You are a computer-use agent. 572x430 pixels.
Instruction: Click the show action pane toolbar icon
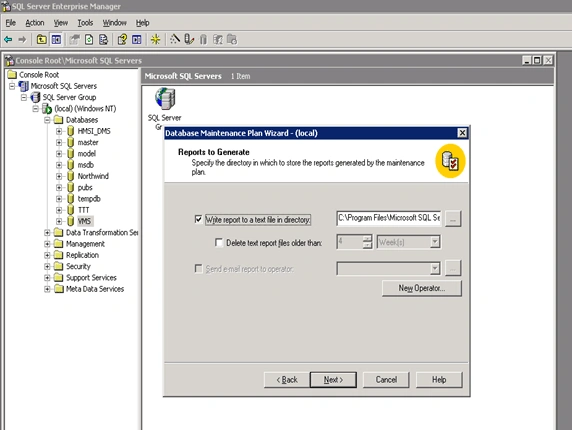pyautogui.click(x=137, y=39)
